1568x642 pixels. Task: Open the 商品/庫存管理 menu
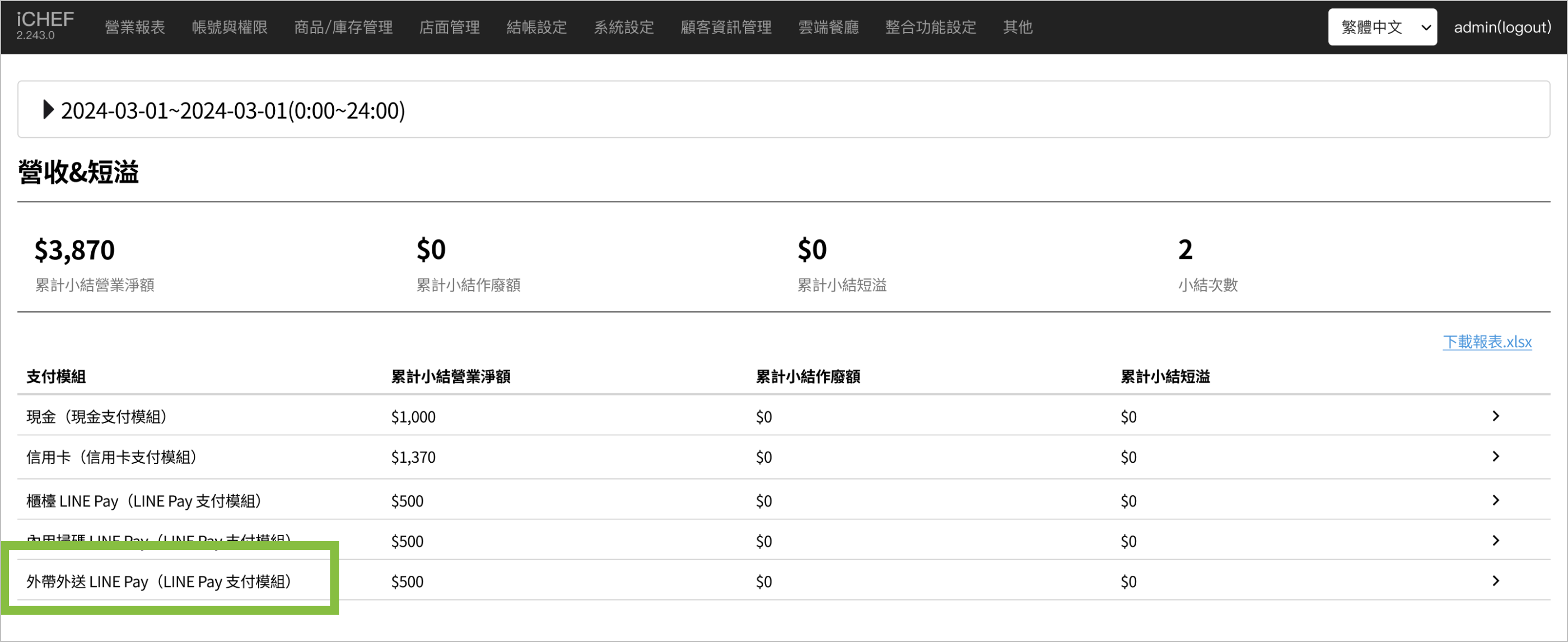343,27
